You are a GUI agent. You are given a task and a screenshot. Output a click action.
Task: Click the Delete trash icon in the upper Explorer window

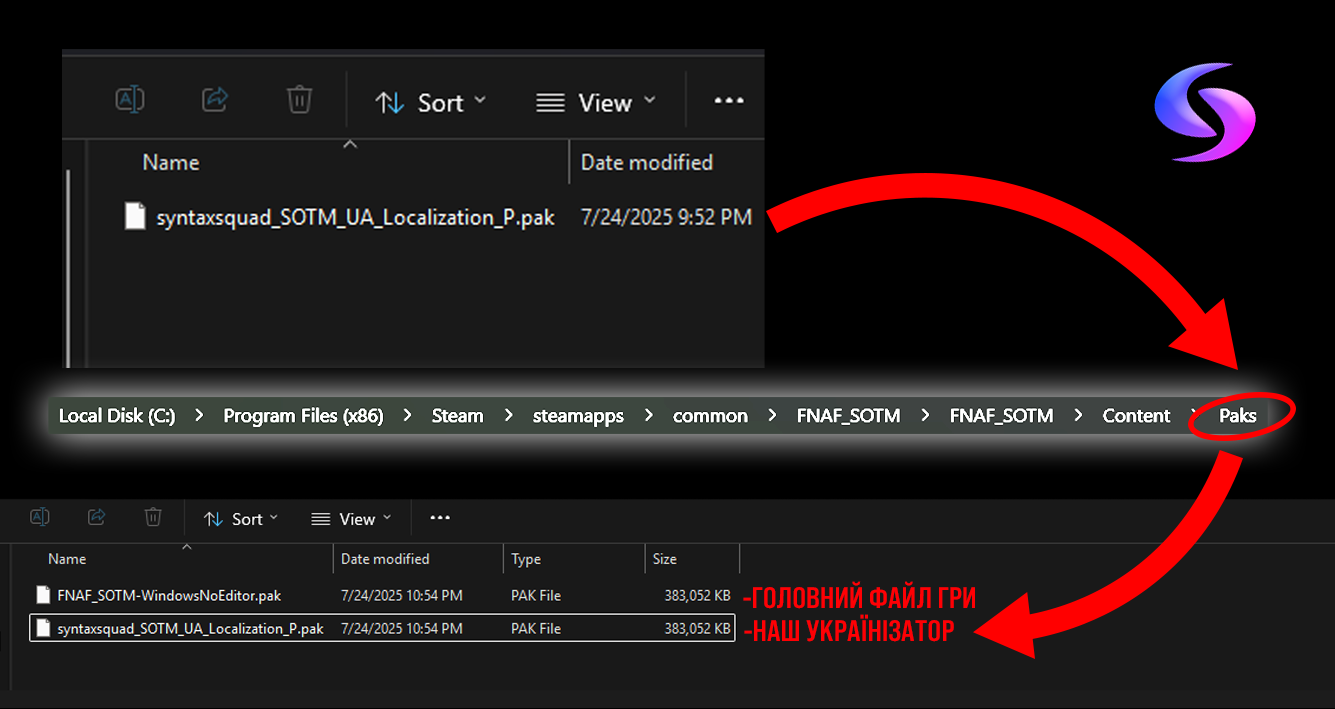pyautogui.click(x=299, y=99)
